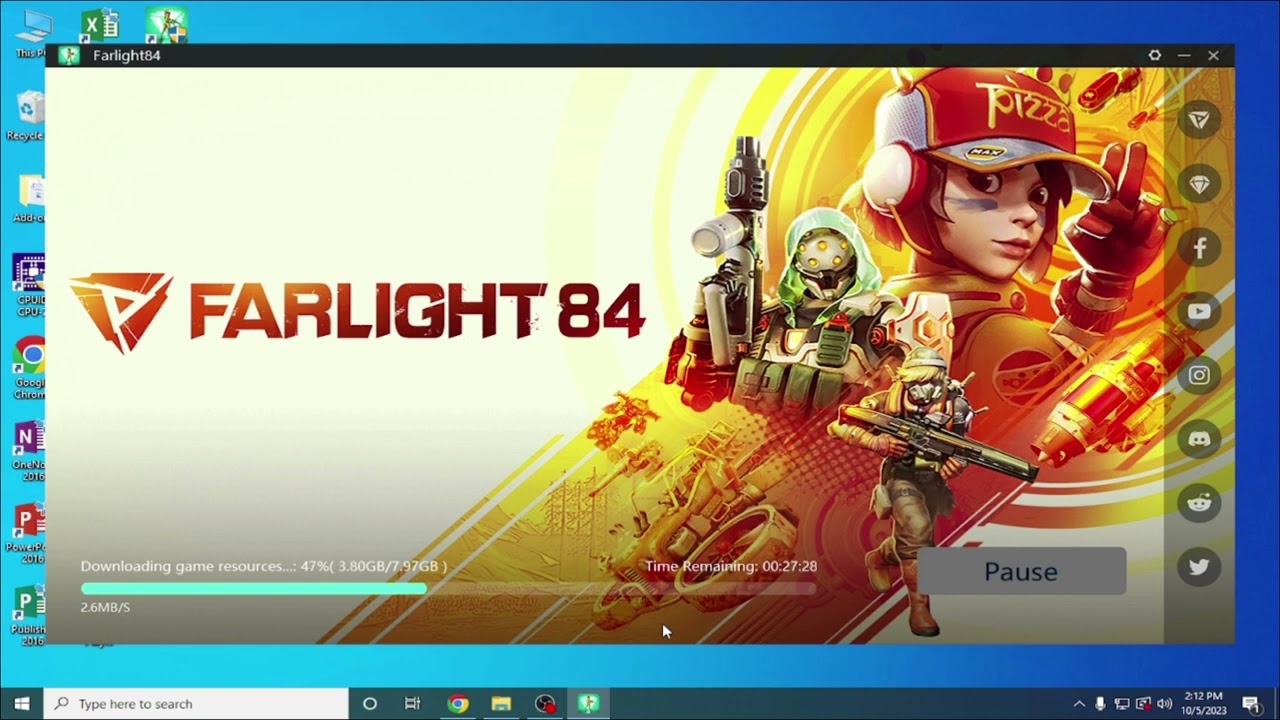Select the OneNote 2016 desktop shortcut
This screenshot has height=720, width=1280.
[x=30, y=452]
